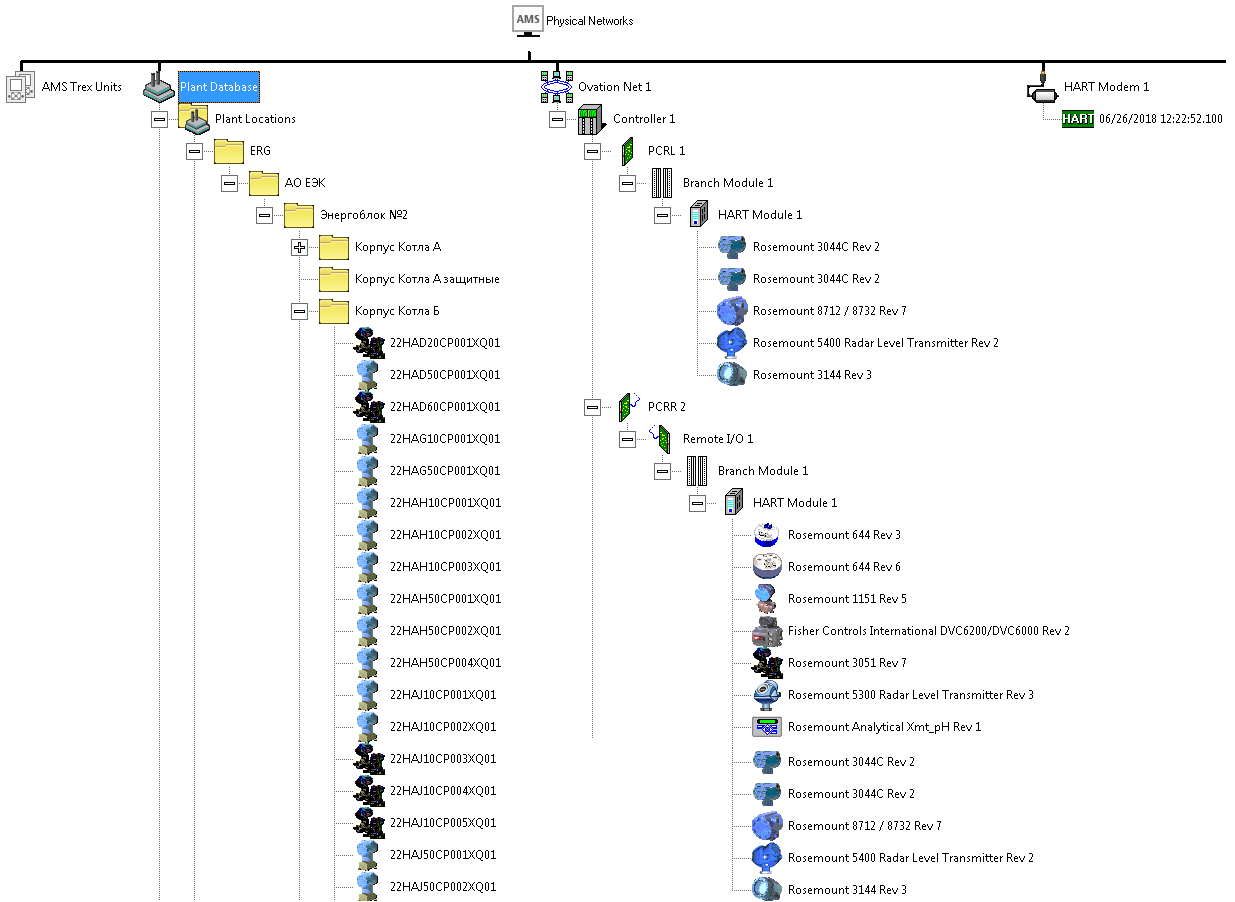Select the 22HAJ10CP005XQ01 tag label

pyautogui.click(x=443, y=823)
